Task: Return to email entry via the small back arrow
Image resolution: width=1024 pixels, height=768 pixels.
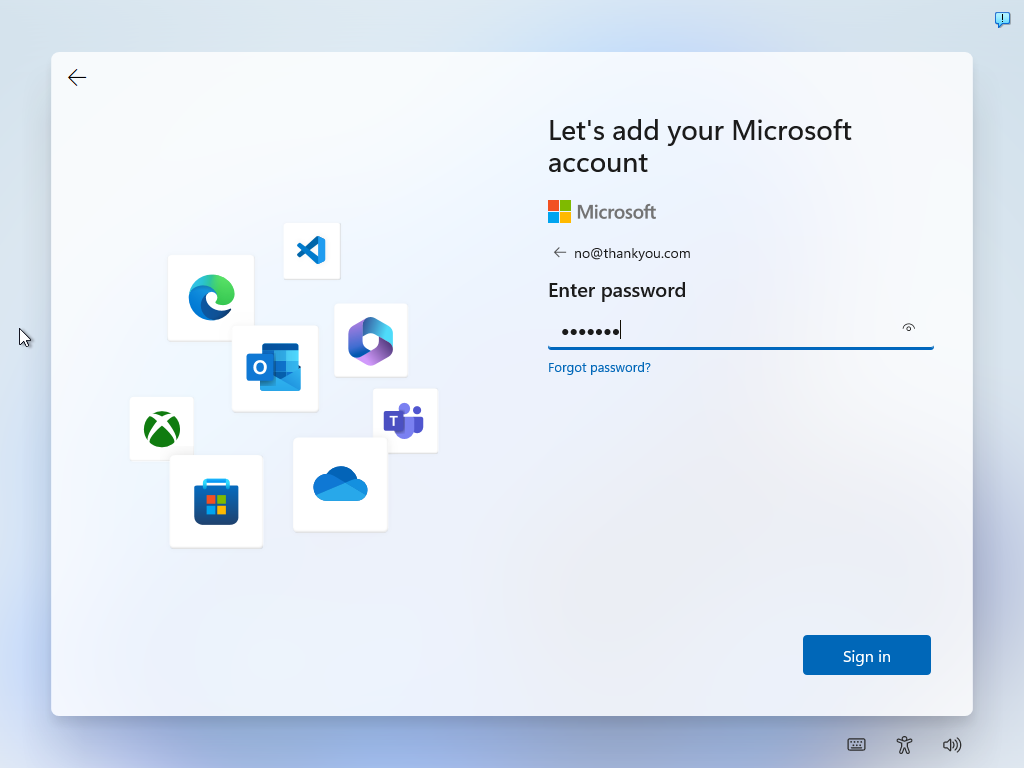Action: pyautogui.click(x=560, y=252)
